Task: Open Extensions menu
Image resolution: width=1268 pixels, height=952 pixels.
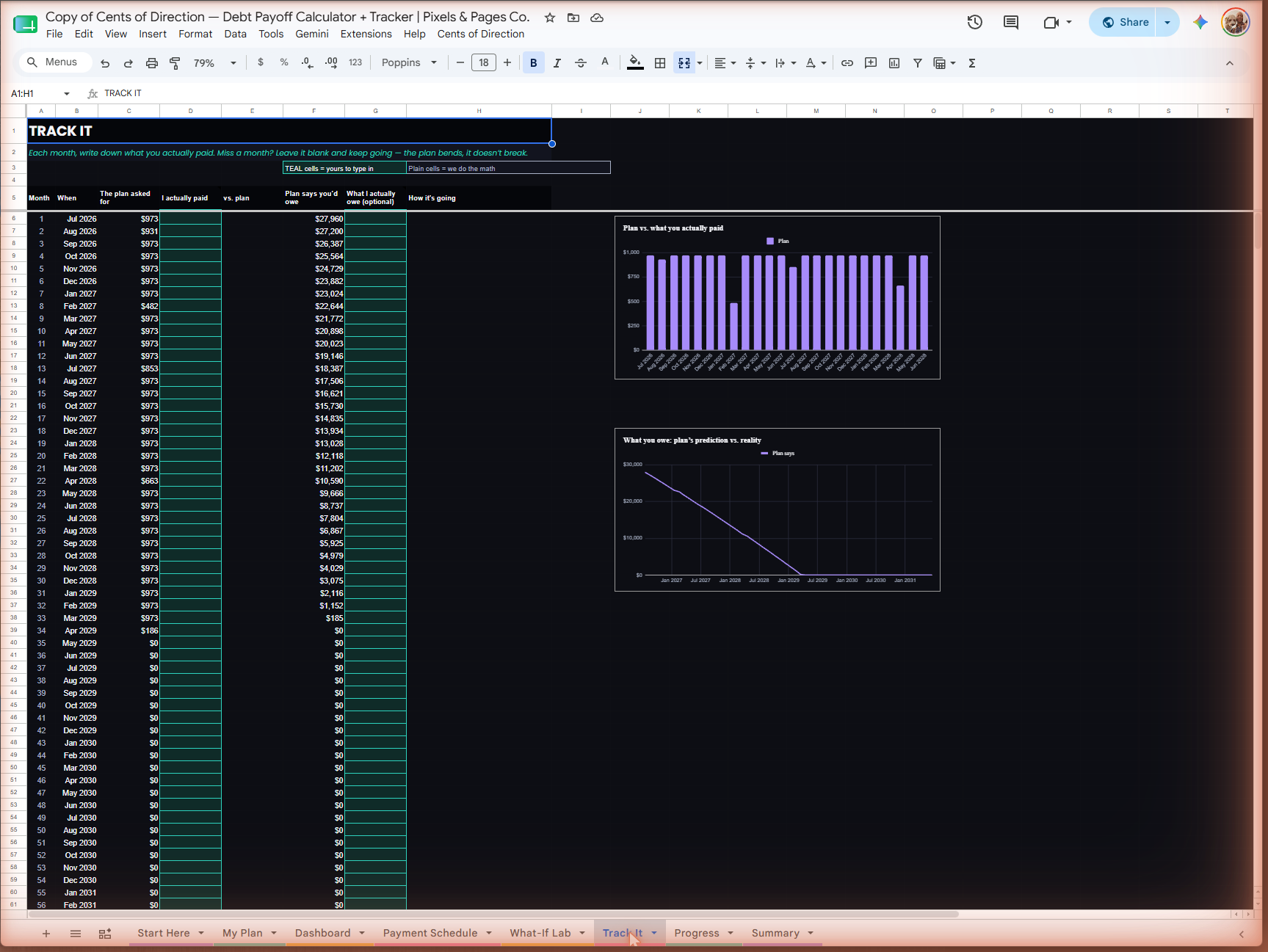Action: [366, 34]
